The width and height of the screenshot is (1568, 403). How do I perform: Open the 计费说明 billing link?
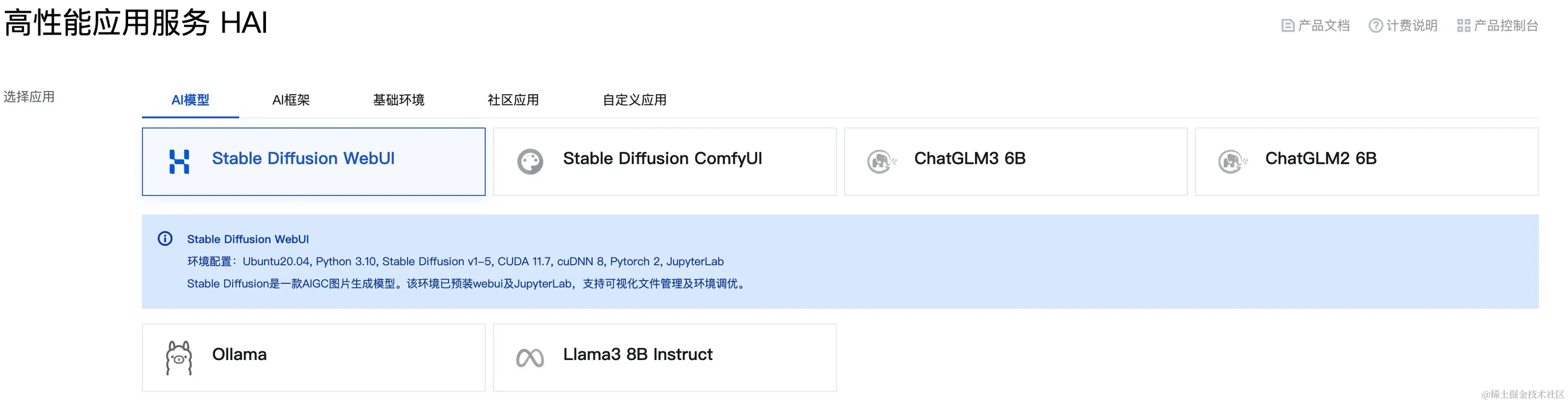pyautogui.click(x=1411, y=25)
